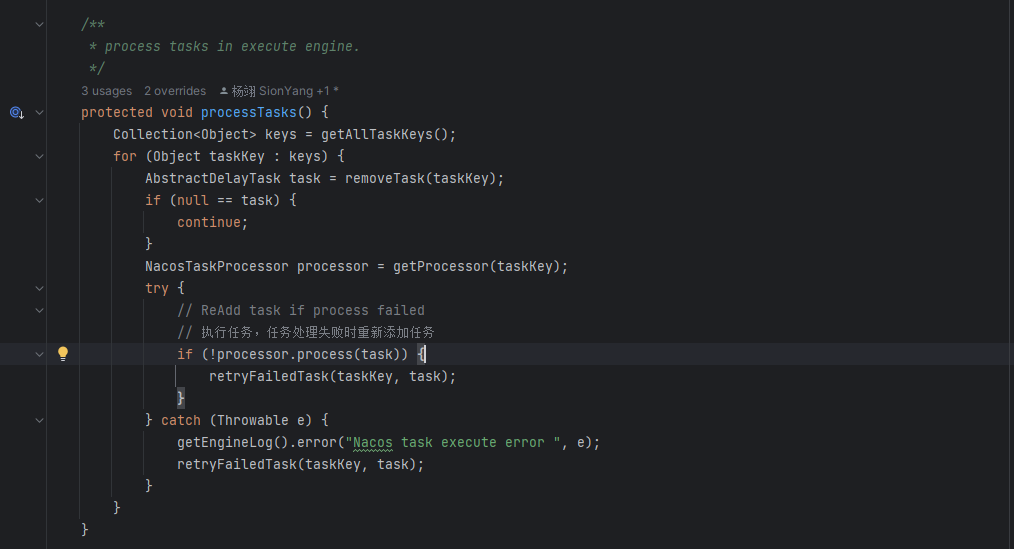Click the processTasks method name
The width and height of the screenshot is (1014, 549).
pyautogui.click(x=248, y=113)
